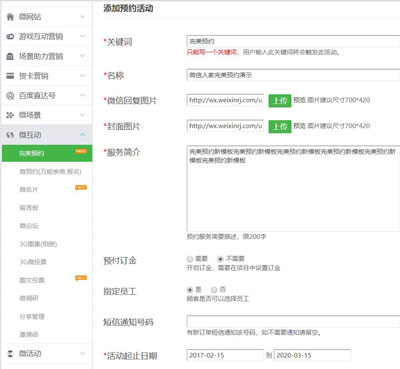Click the icon beside 微活动

tap(10, 353)
